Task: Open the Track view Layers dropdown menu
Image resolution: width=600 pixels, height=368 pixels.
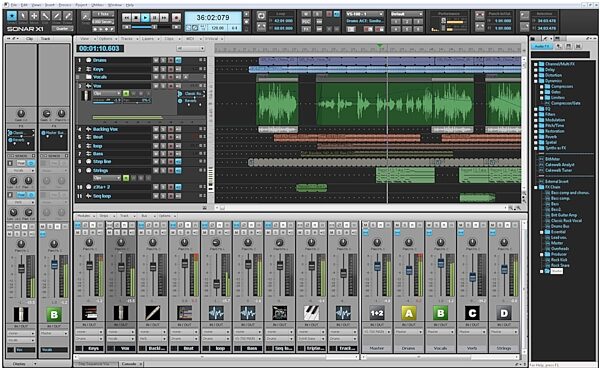Action: (x=149, y=39)
